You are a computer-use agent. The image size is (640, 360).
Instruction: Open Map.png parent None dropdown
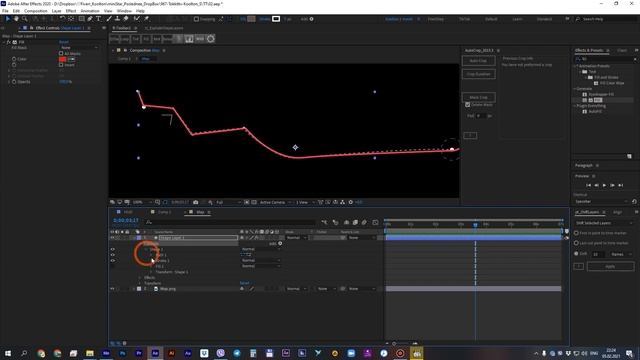coord(362,289)
